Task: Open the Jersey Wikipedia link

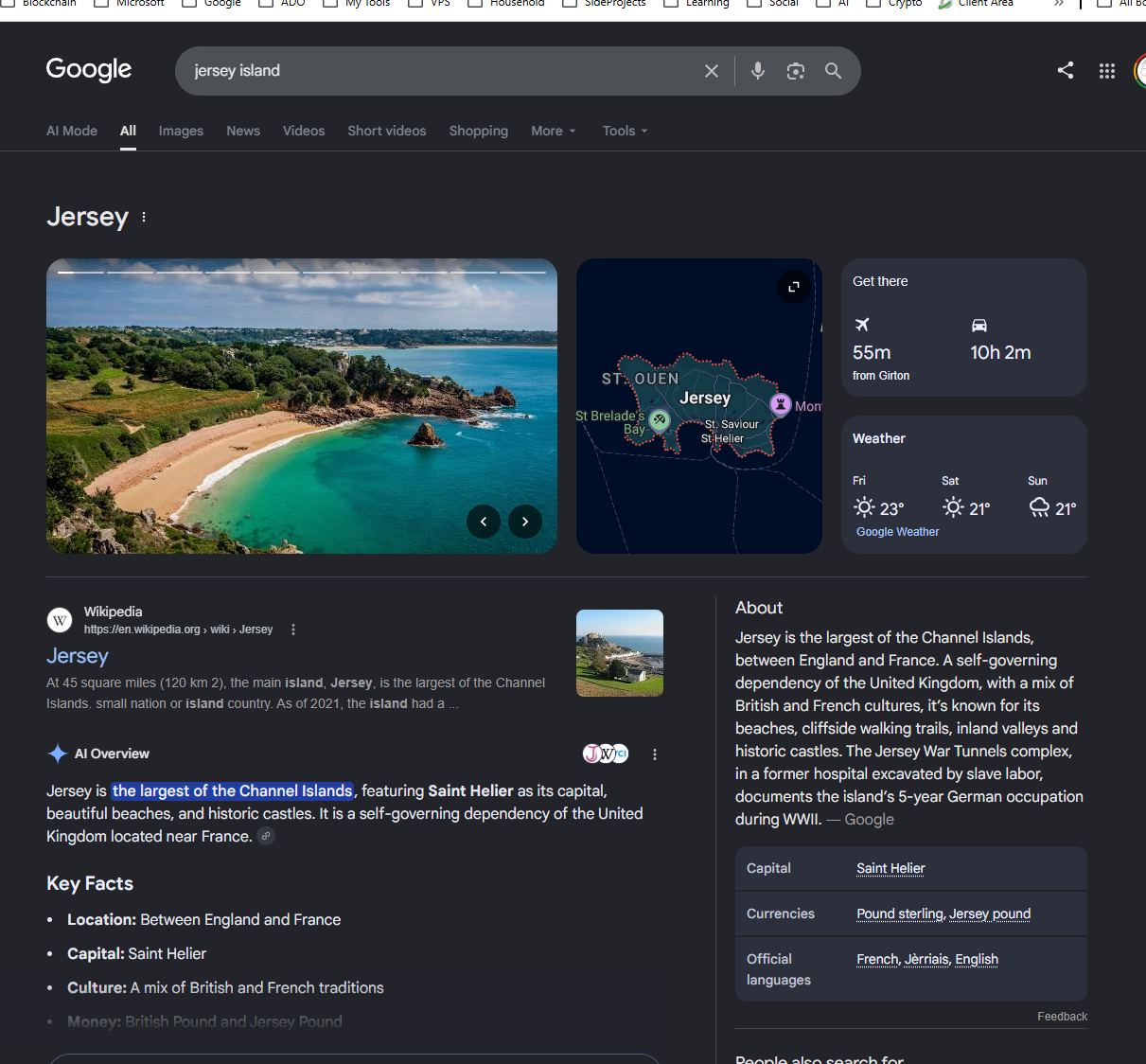Action: click(x=78, y=656)
